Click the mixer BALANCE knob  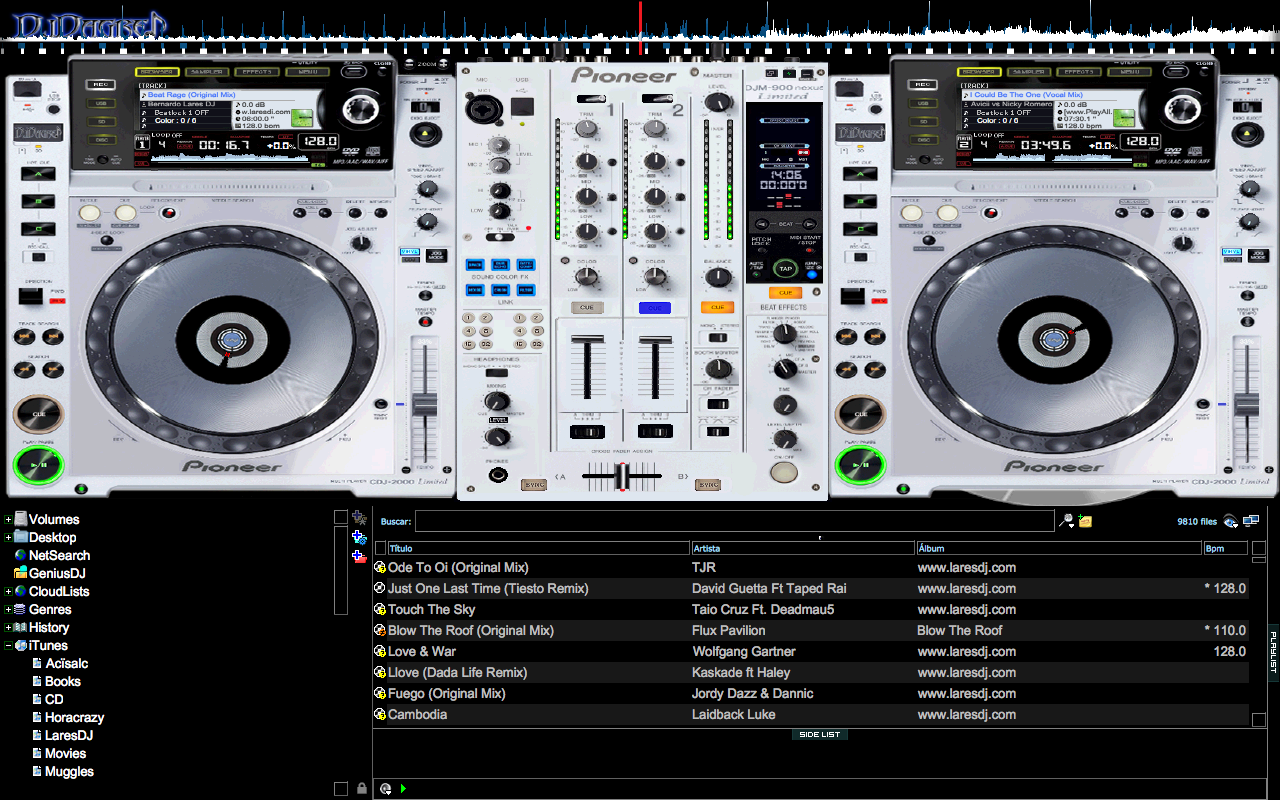[717, 277]
